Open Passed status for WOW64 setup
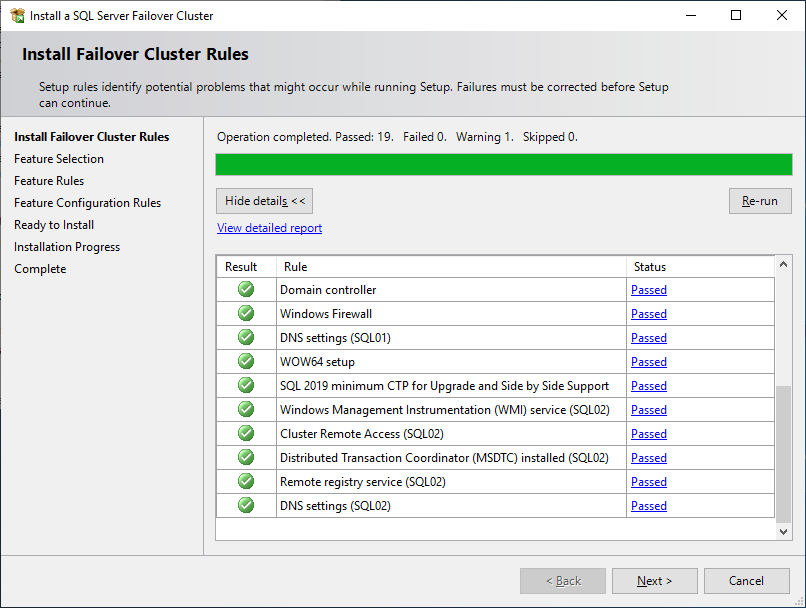The height and width of the screenshot is (608, 806). click(x=649, y=362)
